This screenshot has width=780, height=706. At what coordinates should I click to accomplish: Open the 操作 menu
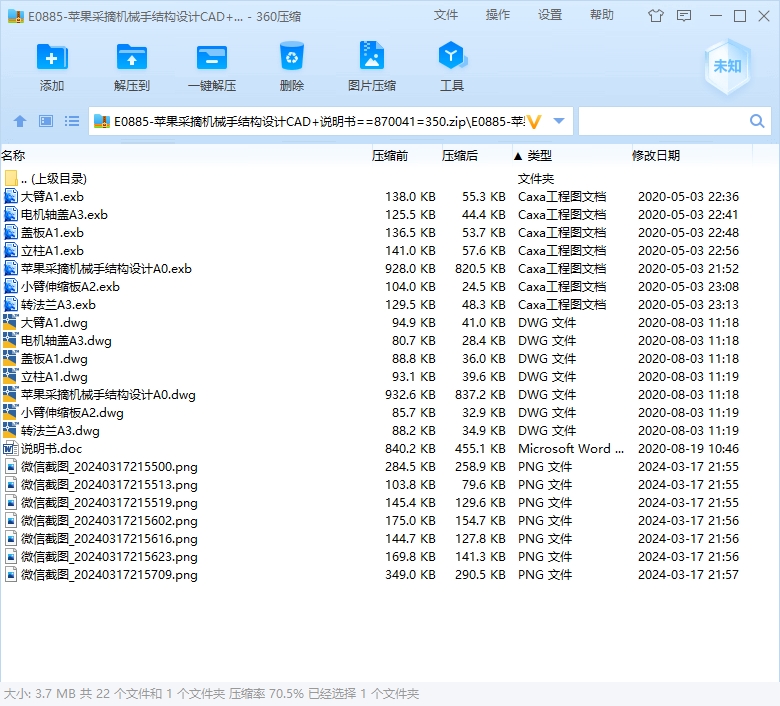coord(498,15)
